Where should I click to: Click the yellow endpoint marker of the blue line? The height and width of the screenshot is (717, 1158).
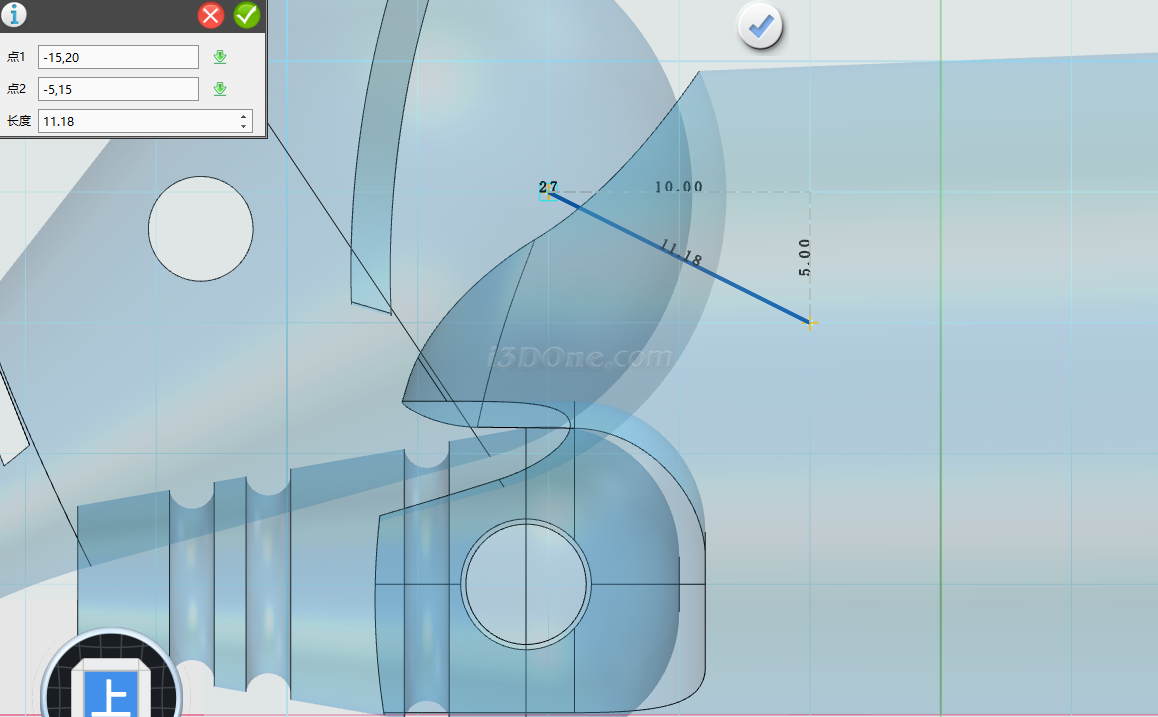point(810,322)
